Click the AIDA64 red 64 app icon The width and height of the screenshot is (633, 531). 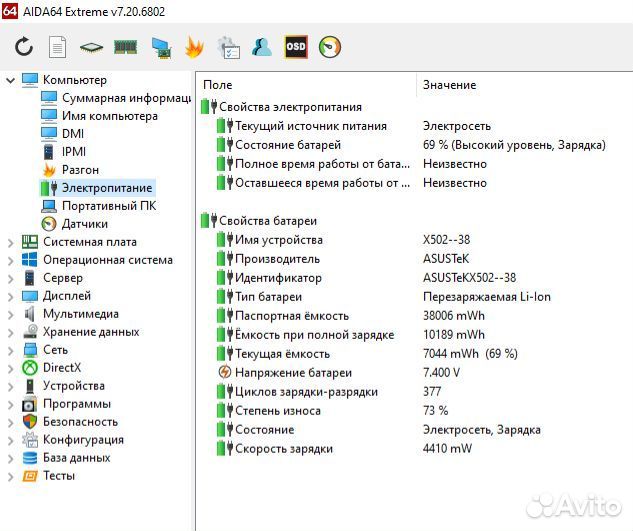[x=9, y=11]
